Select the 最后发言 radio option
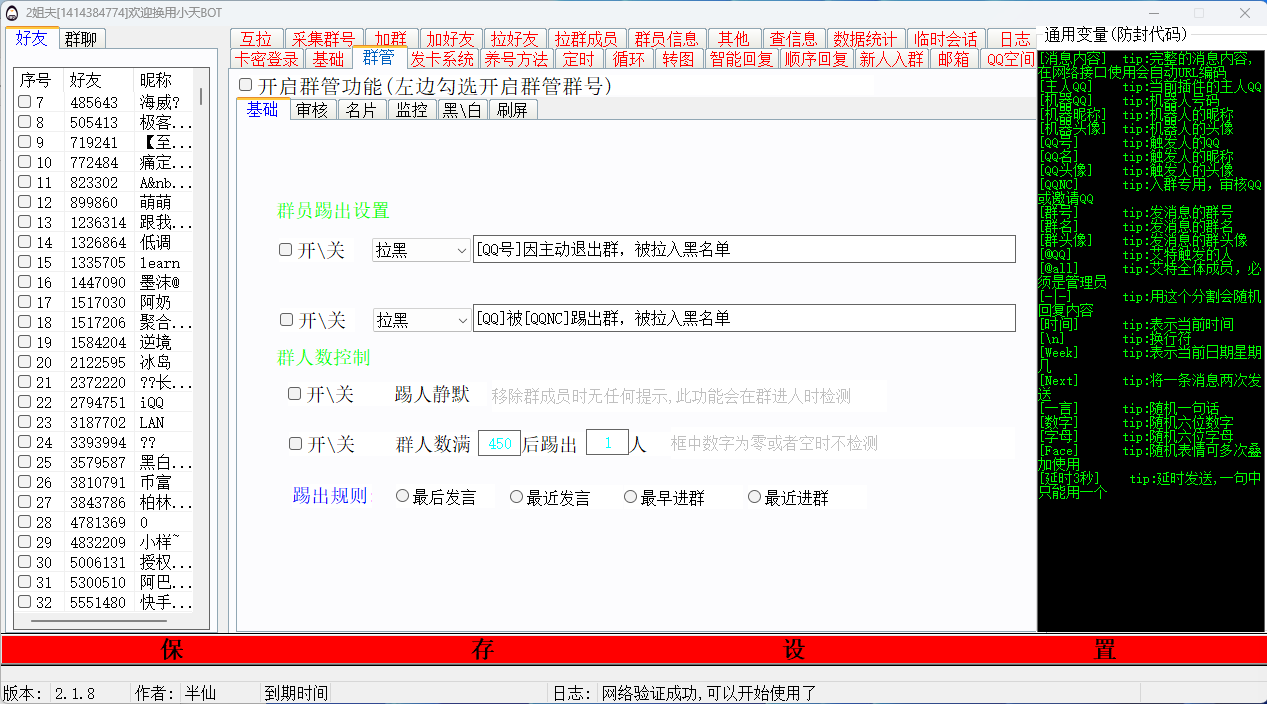 (x=403, y=496)
